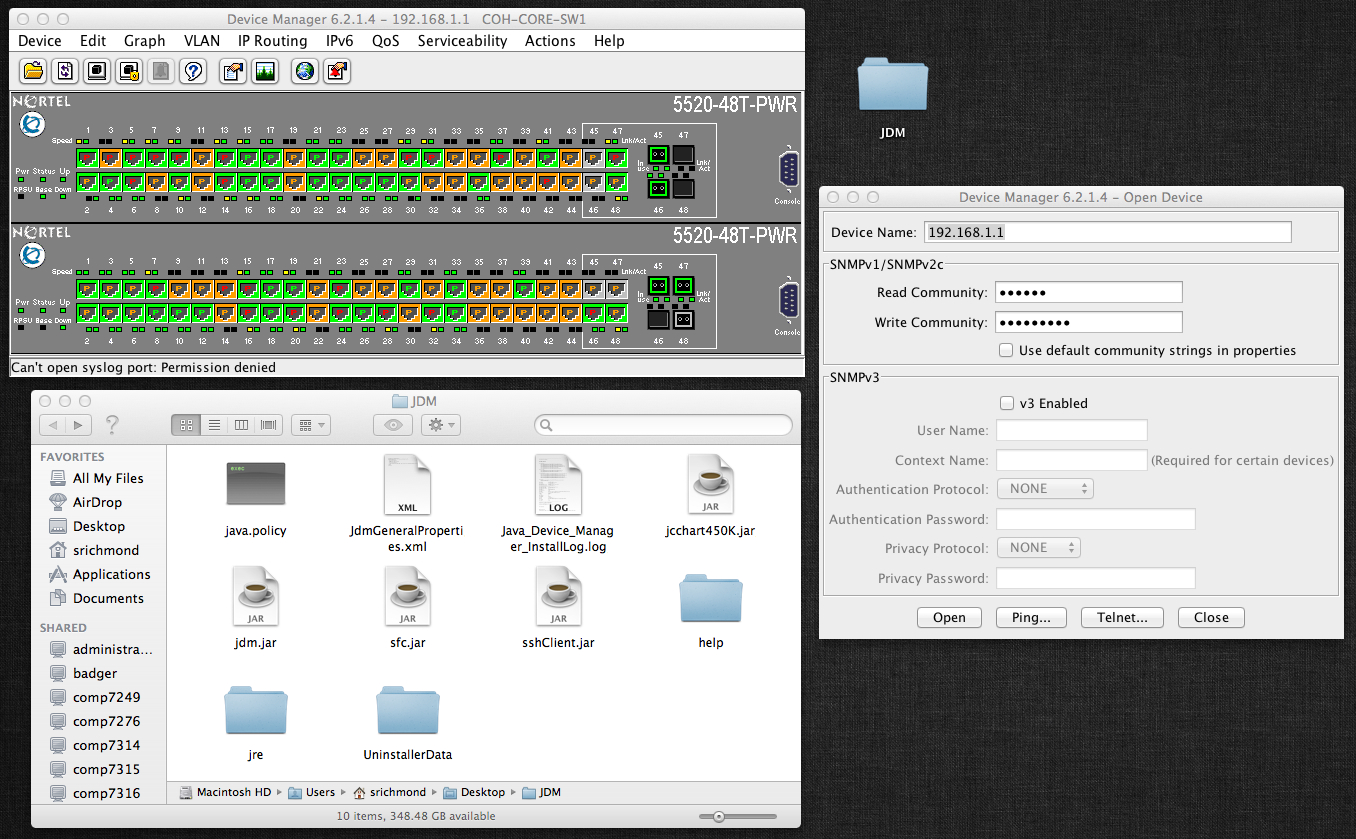Image resolution: width=1356 pixels, height=839 pixels.
Task: Open the IP Routing menu
Action: click(x=272, y=41)
